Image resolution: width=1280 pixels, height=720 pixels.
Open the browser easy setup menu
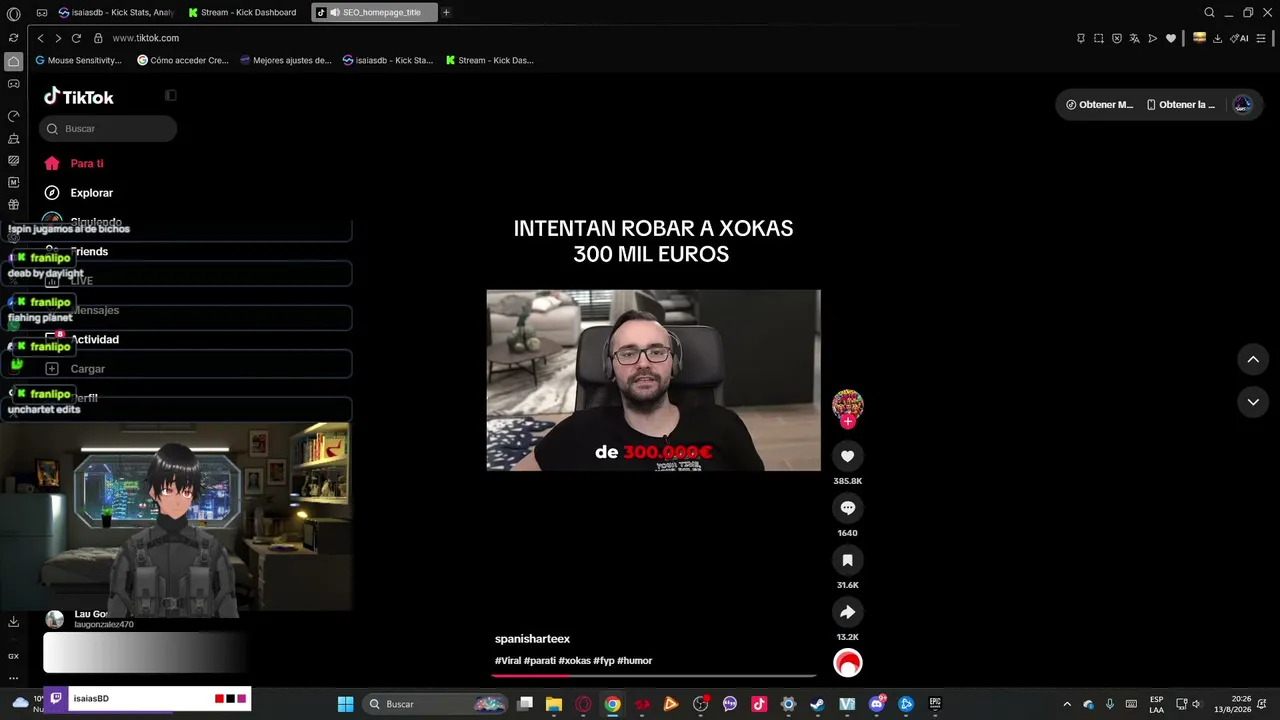[1263, 38]
